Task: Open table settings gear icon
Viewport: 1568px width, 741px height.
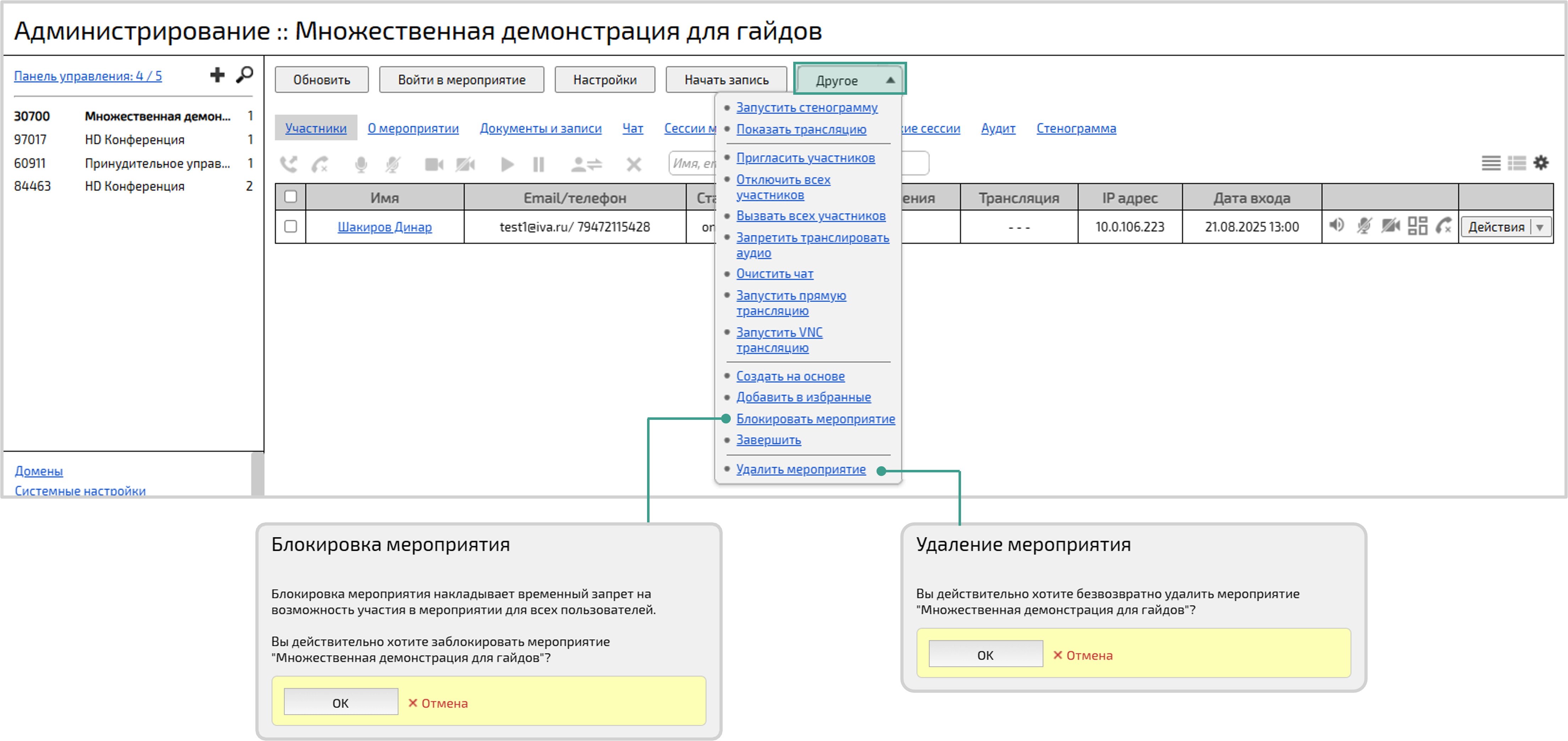Action: click(x=1541, y=163)
